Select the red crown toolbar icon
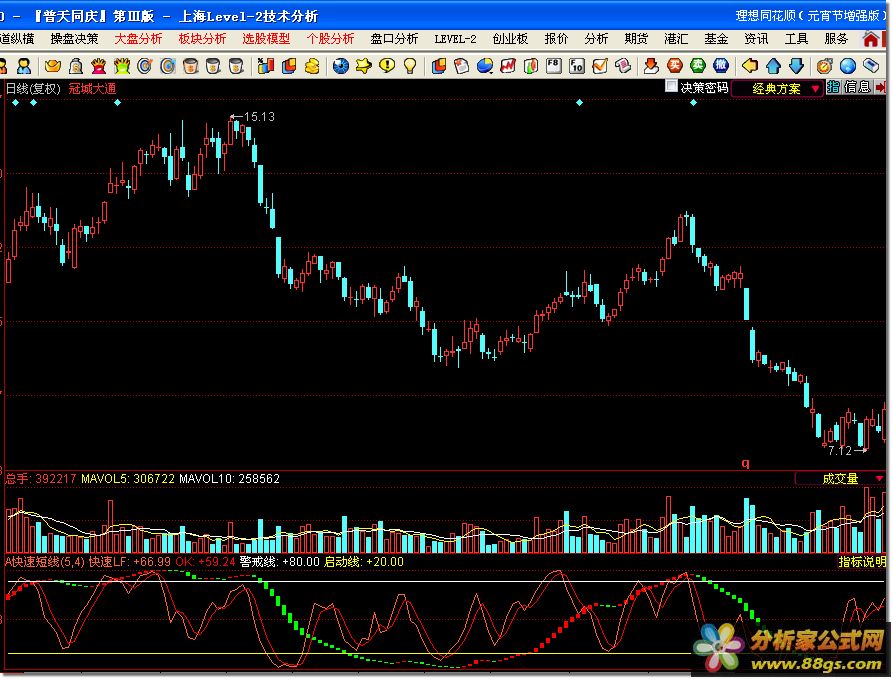 (99, 66)
